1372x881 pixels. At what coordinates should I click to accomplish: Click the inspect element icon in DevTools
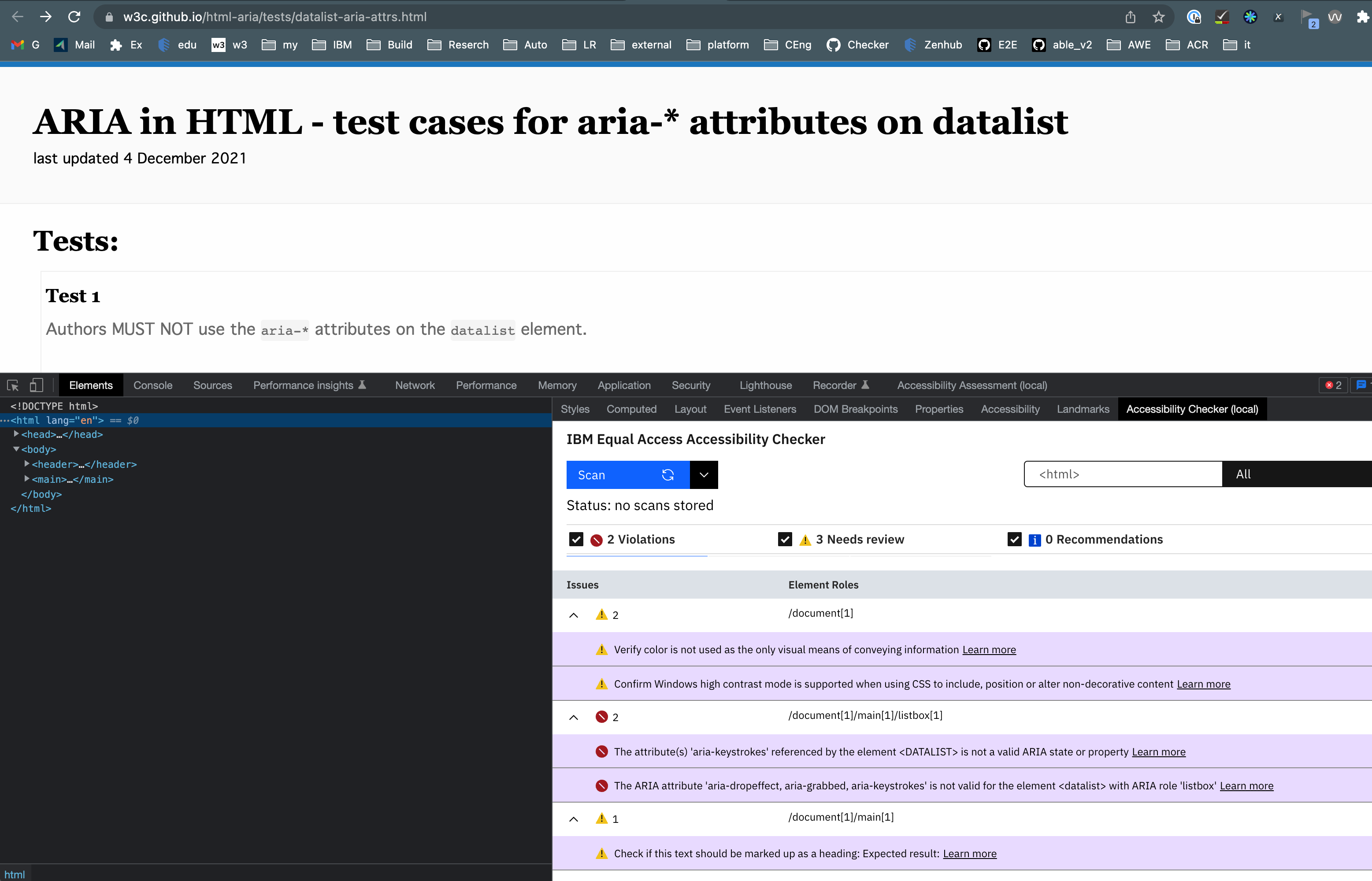[13, 385]
